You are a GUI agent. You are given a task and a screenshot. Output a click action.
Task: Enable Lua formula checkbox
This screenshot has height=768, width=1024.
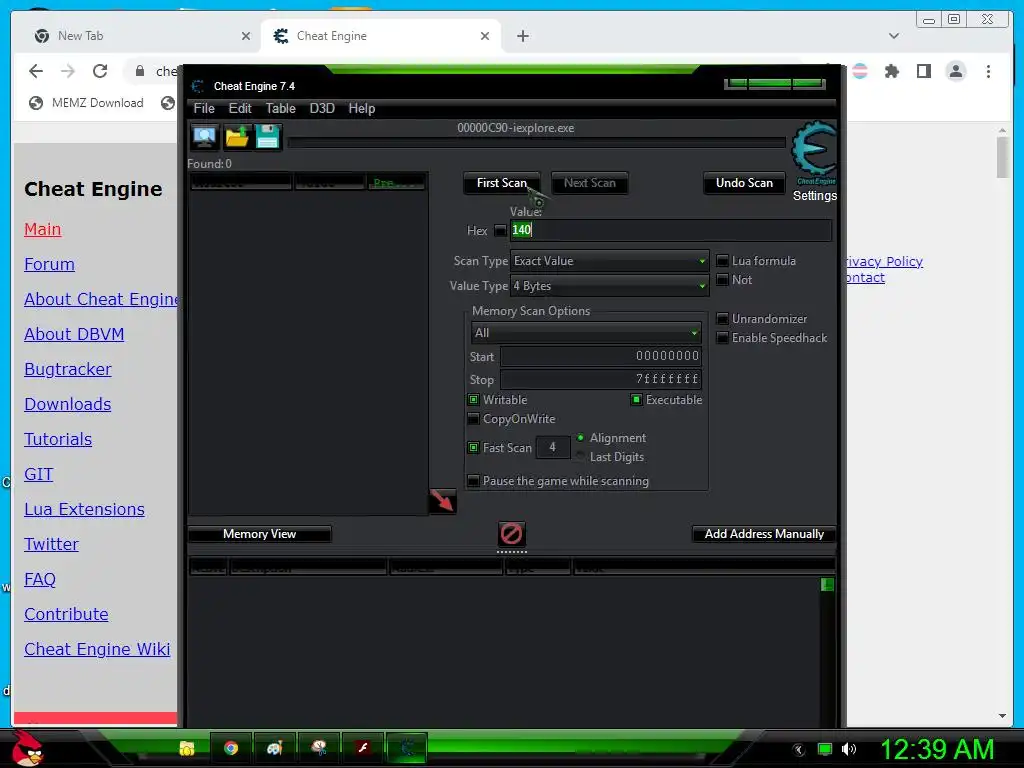point(722,261)
